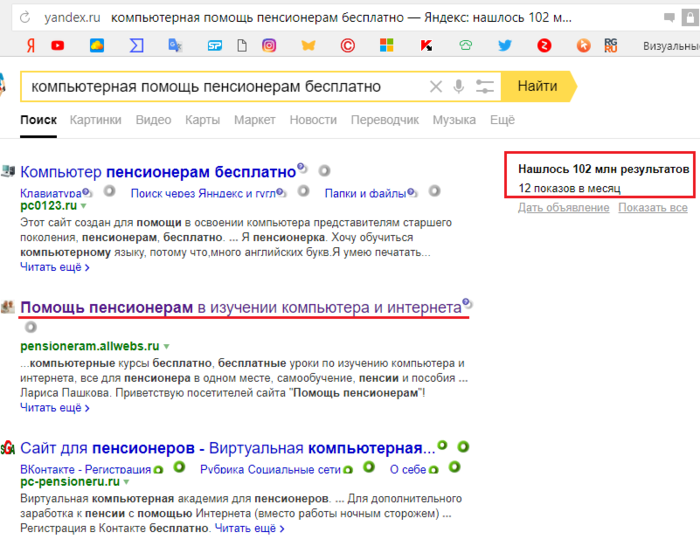Switch to the 'Видео' tab
The height and width of the screenshot is (546, 700).
click(153, 120)
